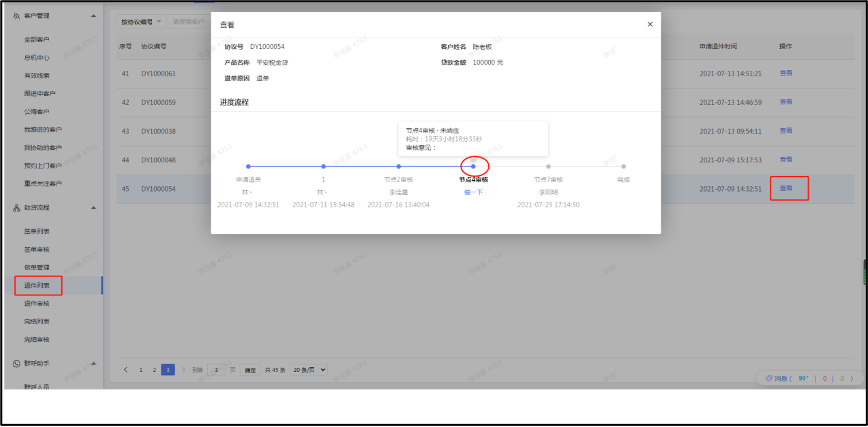868x427 pixels.
Task: Collapse the 群呼助手 section arrow
Action: click(93, 363)
